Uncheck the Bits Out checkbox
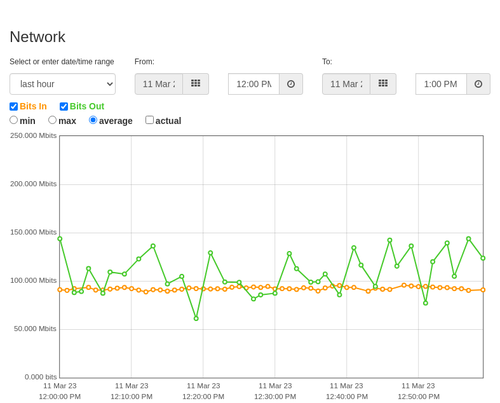 pos(64,106)
